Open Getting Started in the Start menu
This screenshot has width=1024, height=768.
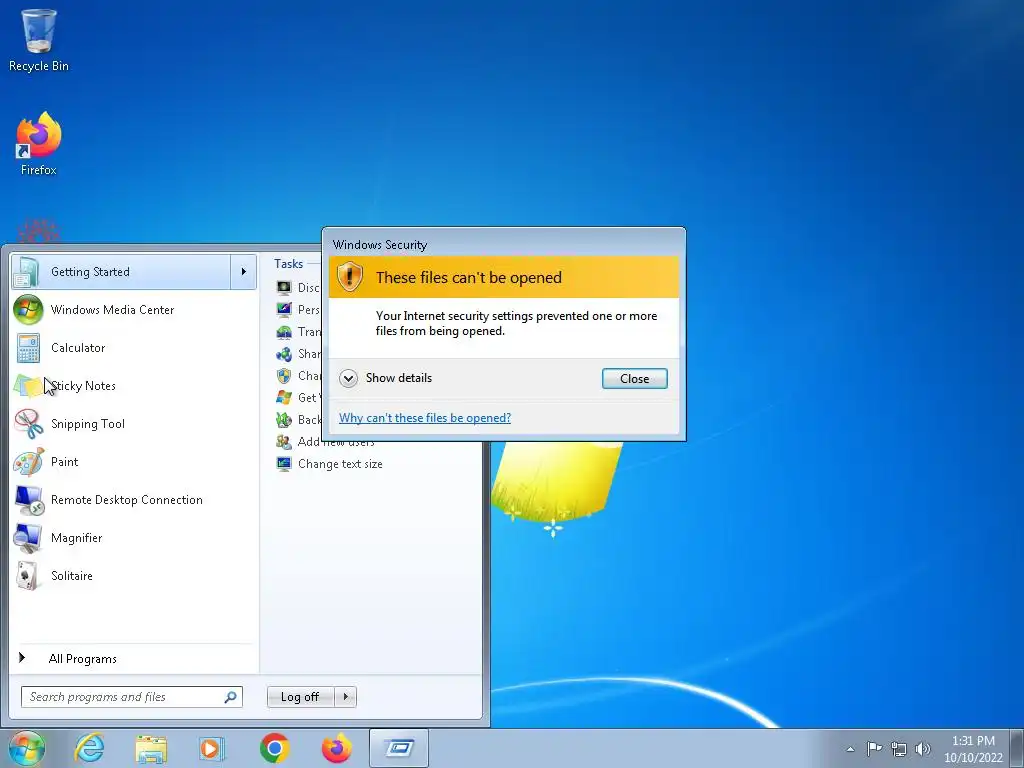click(121, 272)
